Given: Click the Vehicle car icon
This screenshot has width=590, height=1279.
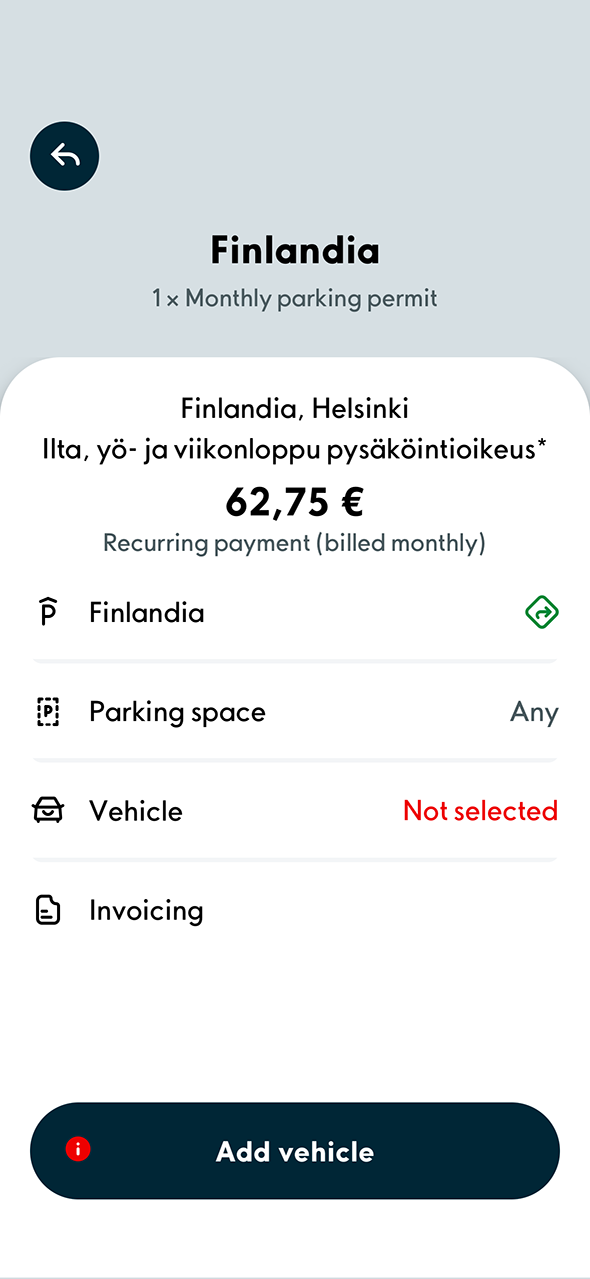Looking at the screenshot, I should (46, 810).
